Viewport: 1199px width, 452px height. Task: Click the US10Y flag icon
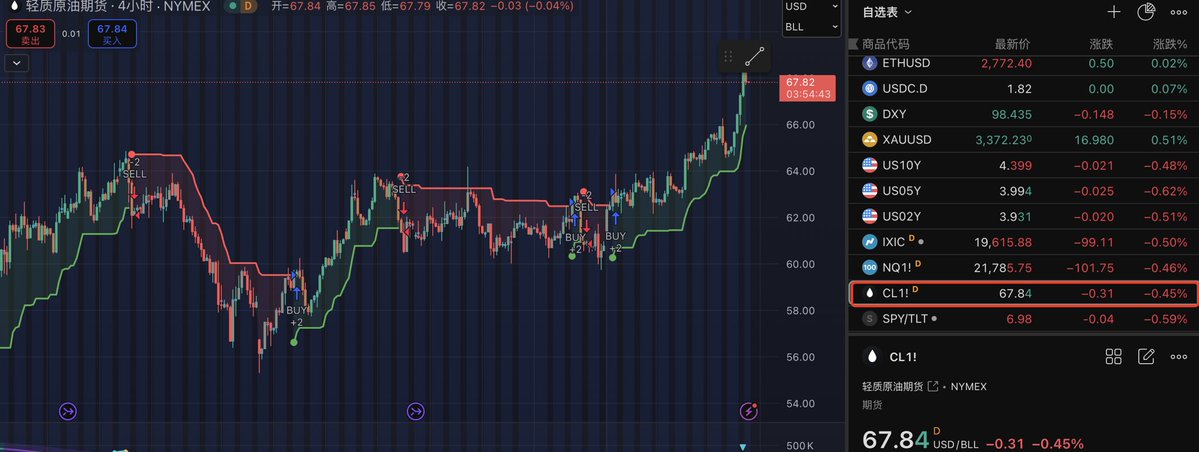869,165
